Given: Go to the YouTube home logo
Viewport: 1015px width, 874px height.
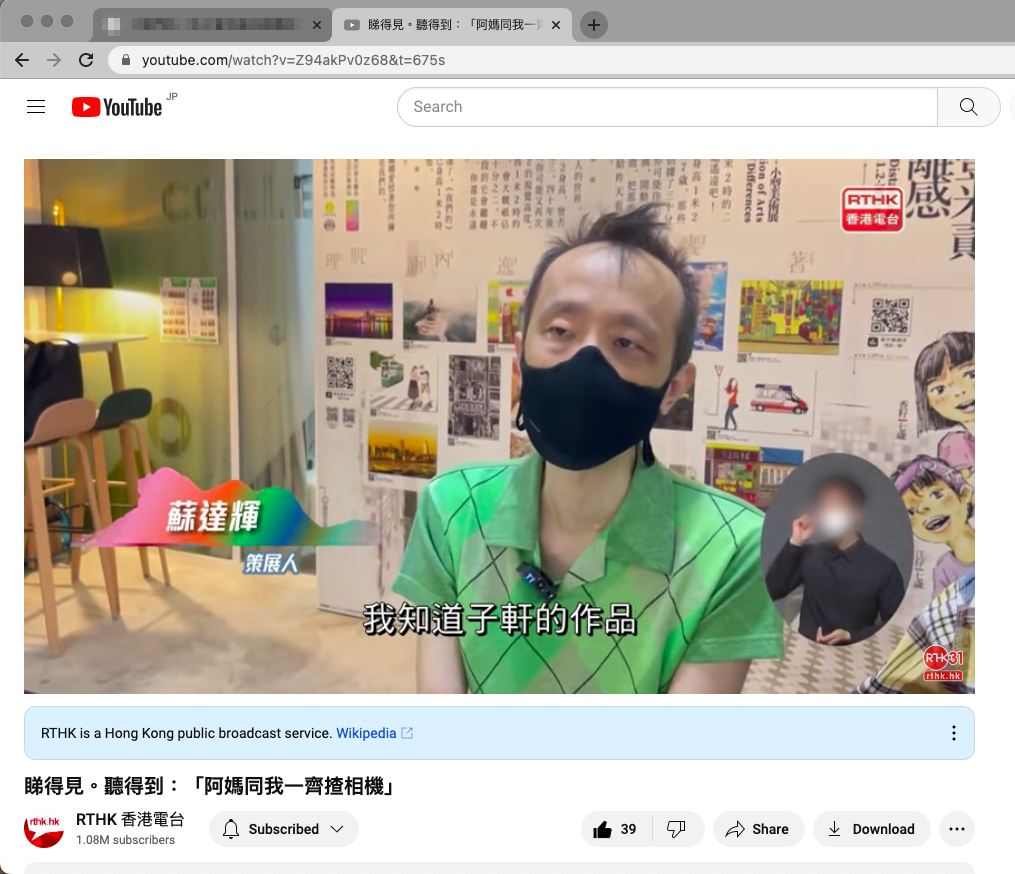Looking at the screenshot, I should pos(117,107).
